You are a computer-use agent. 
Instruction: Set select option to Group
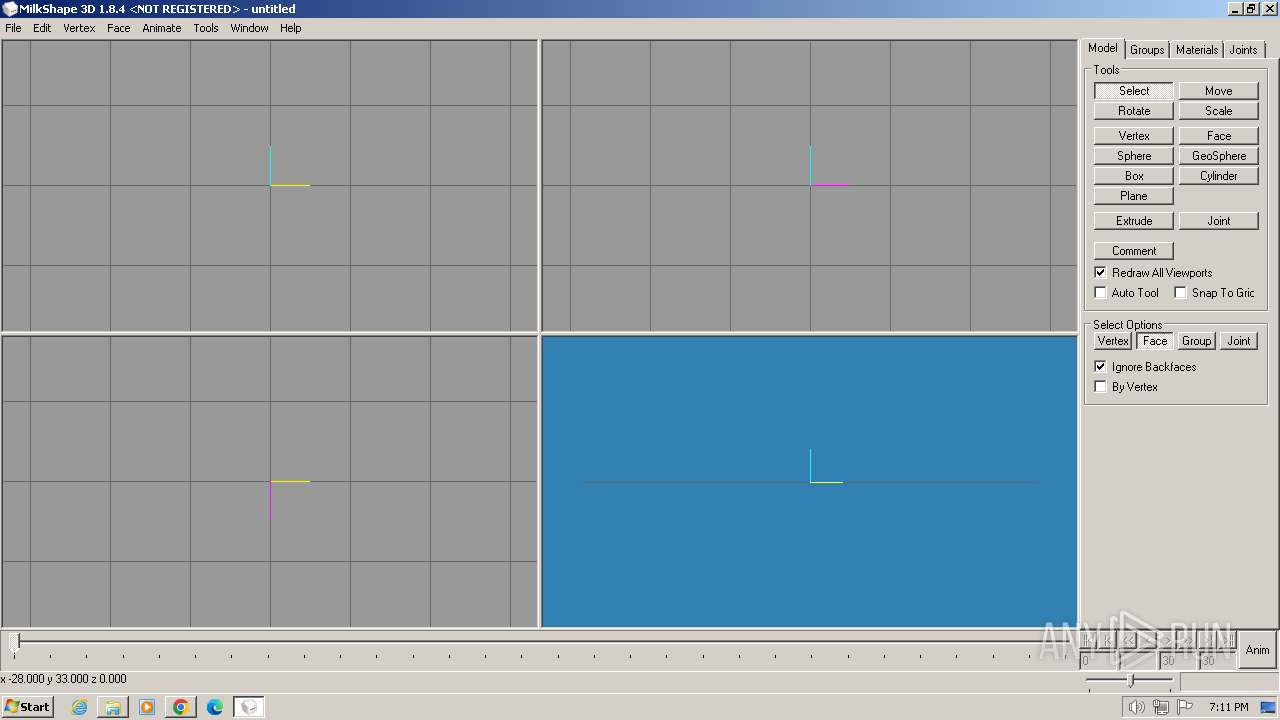[x=1196, y=341]
